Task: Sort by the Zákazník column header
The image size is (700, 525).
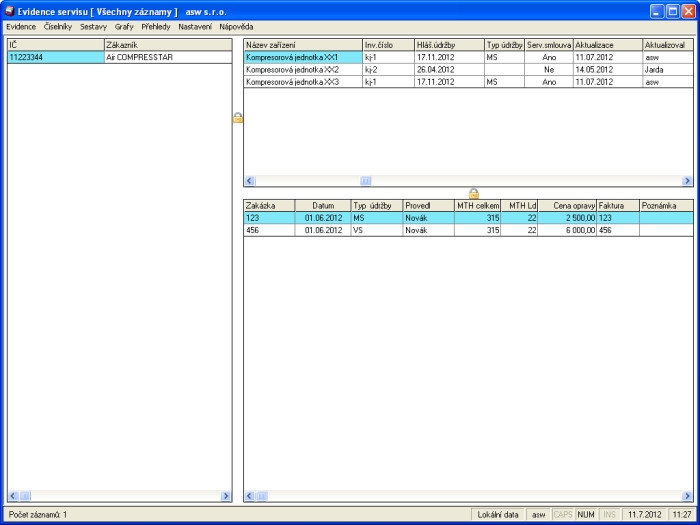Action: click(x=168, y=45)
